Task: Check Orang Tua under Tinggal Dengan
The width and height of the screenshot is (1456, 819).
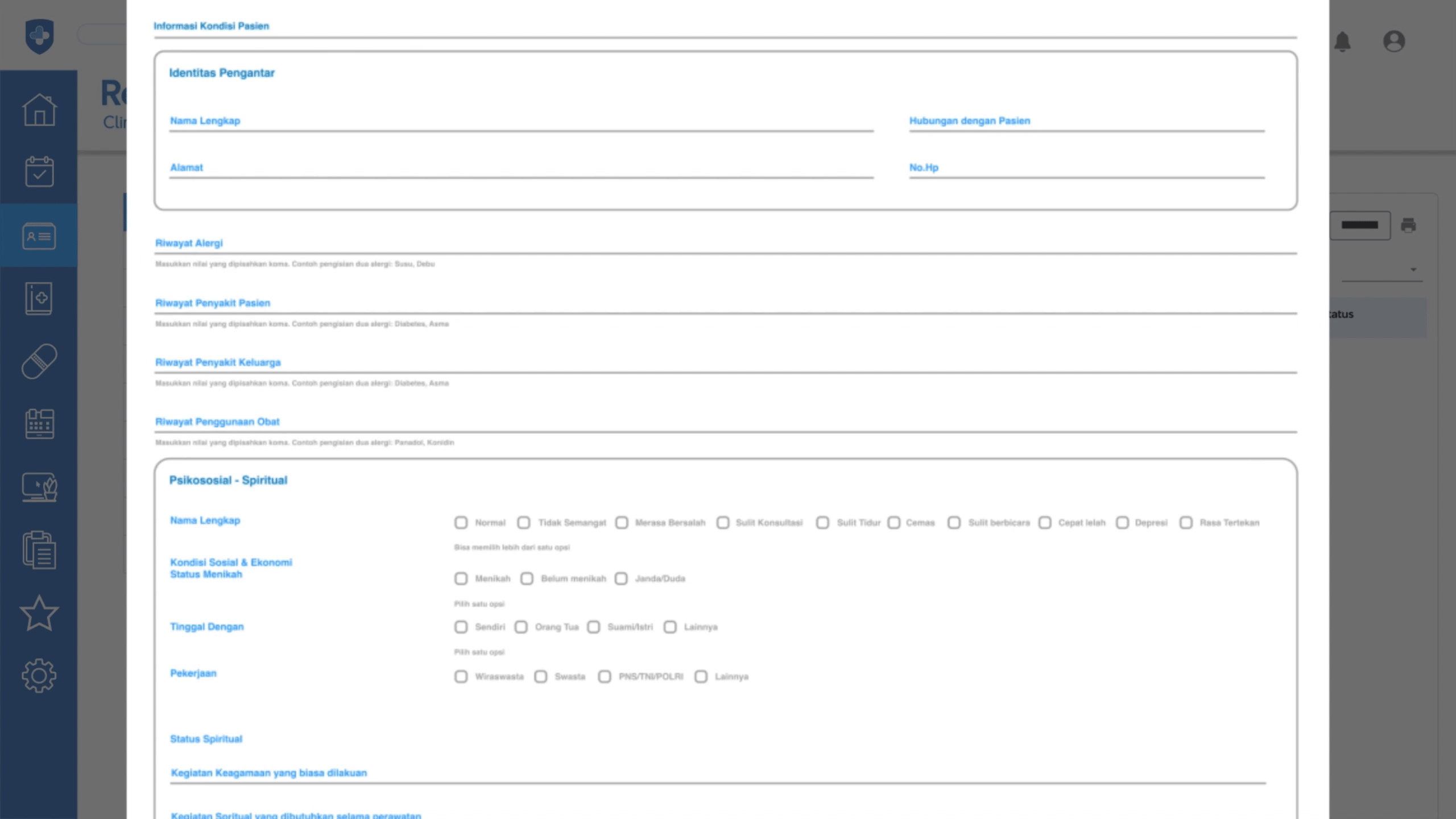Action: (x=521, y=627)
